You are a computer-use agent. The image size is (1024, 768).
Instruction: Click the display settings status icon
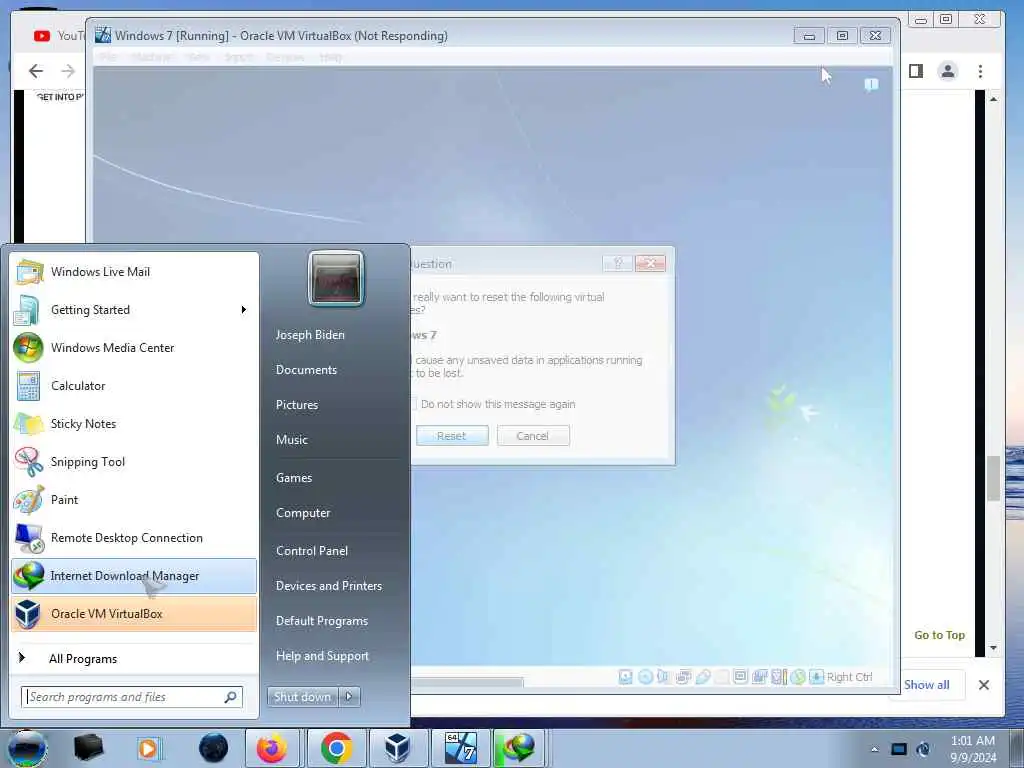coord(741,677)
